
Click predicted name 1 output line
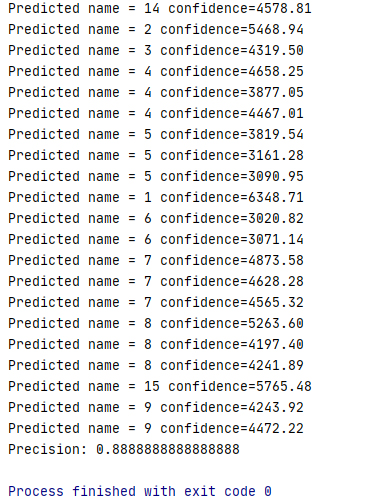tap(156, 197)
